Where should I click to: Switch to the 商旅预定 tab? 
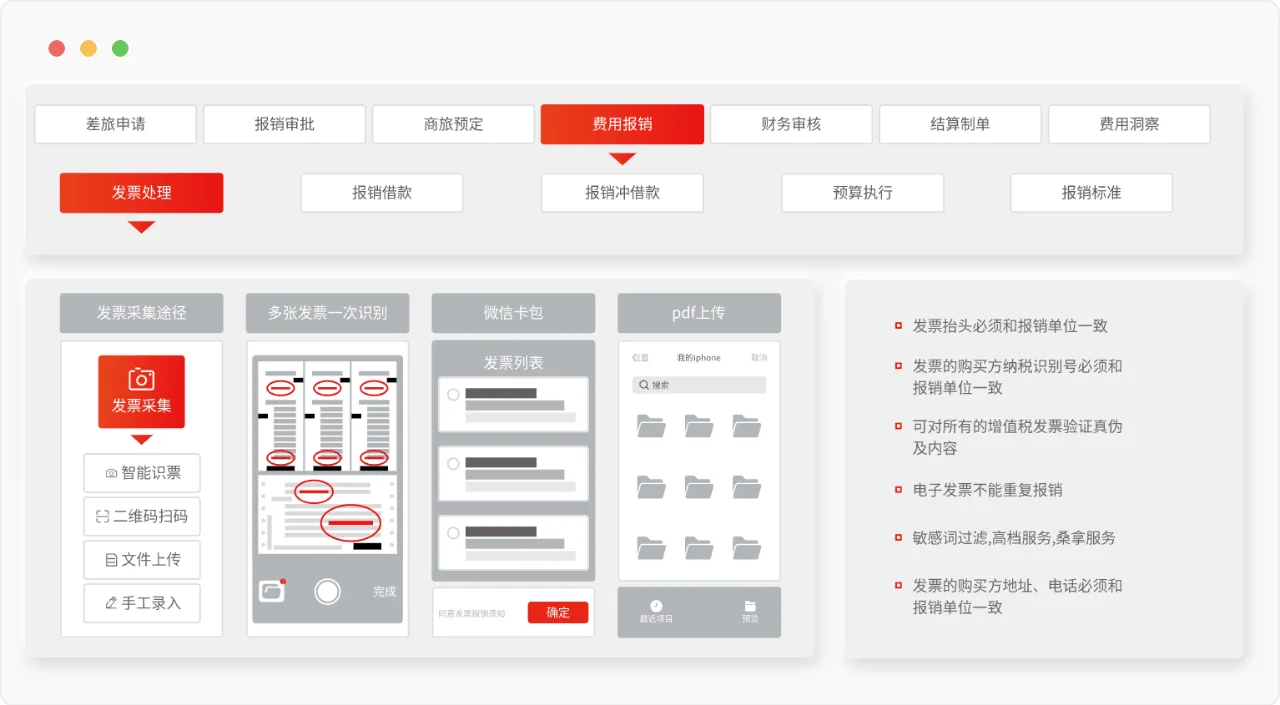[452, 124]
